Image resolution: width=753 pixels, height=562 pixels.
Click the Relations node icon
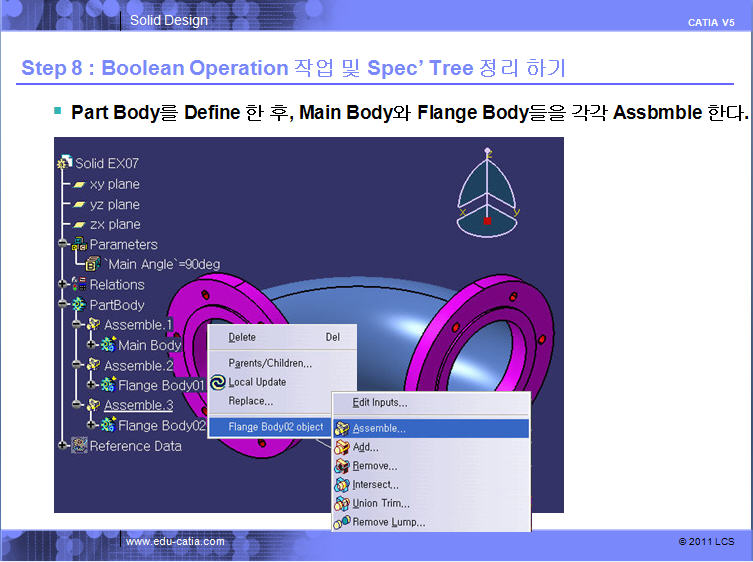click(79, 284)
